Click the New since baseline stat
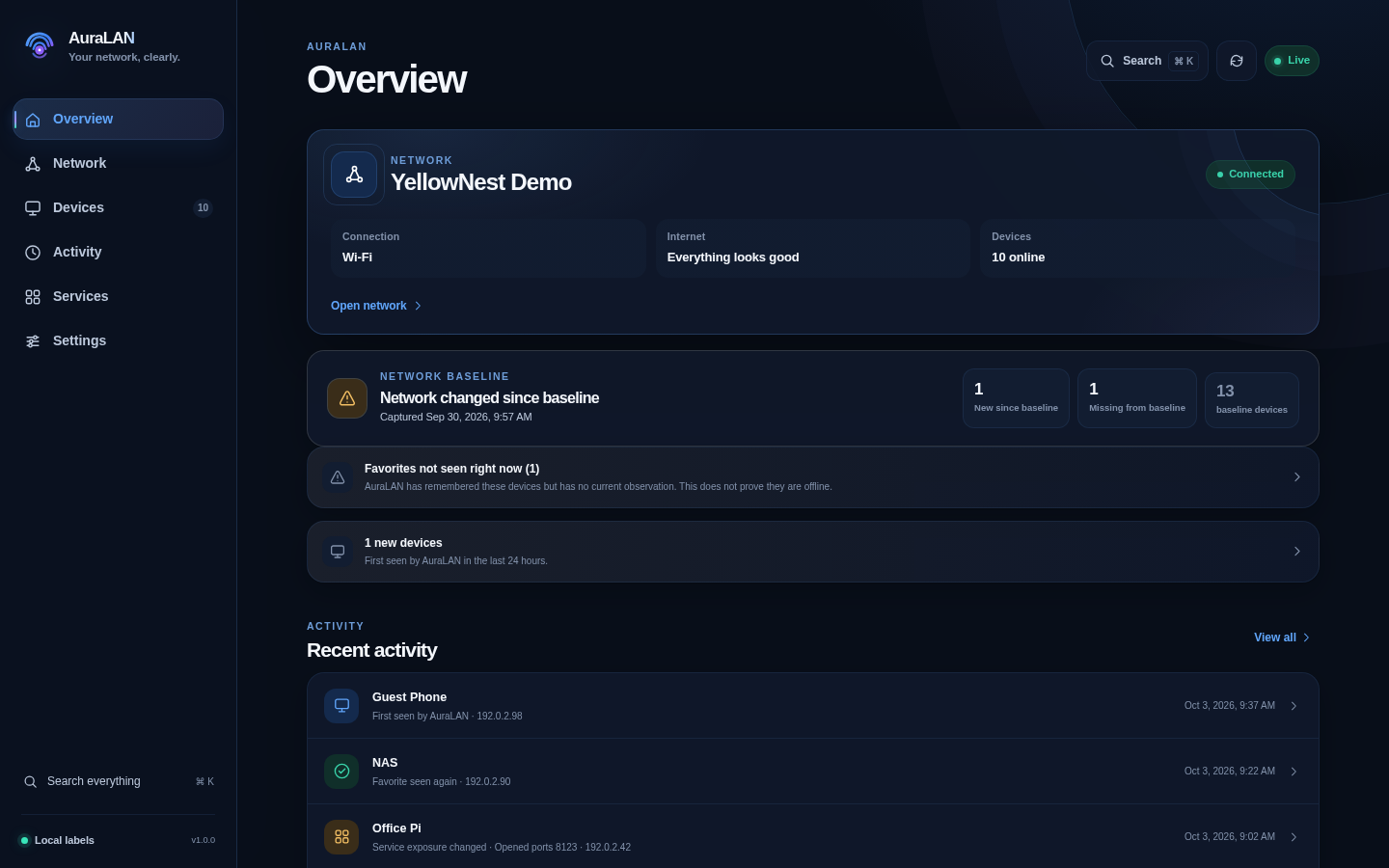This screenshot has width=1389, height=868. click(1016, 398)
